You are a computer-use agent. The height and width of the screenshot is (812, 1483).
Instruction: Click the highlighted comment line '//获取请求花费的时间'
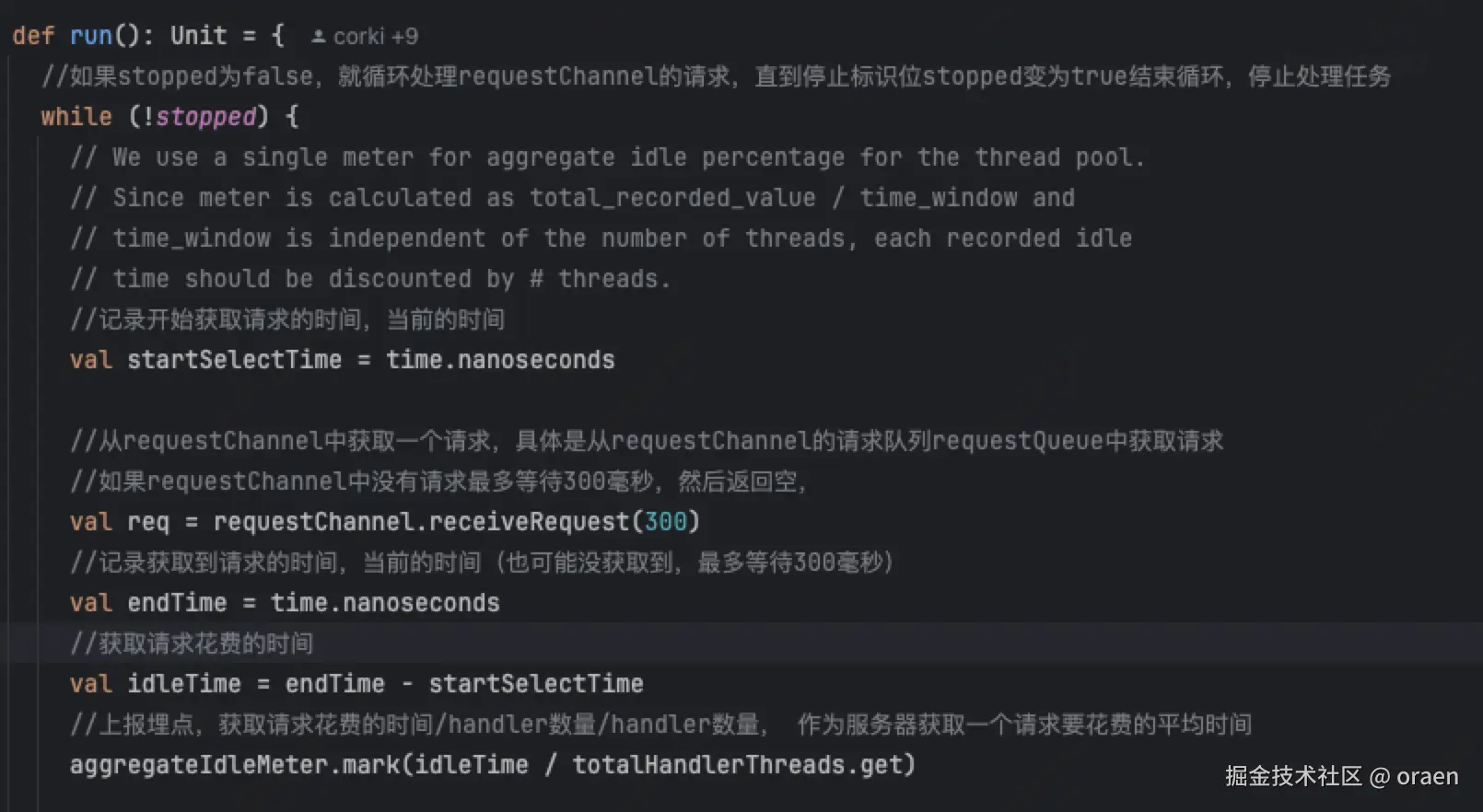[192, 644]
